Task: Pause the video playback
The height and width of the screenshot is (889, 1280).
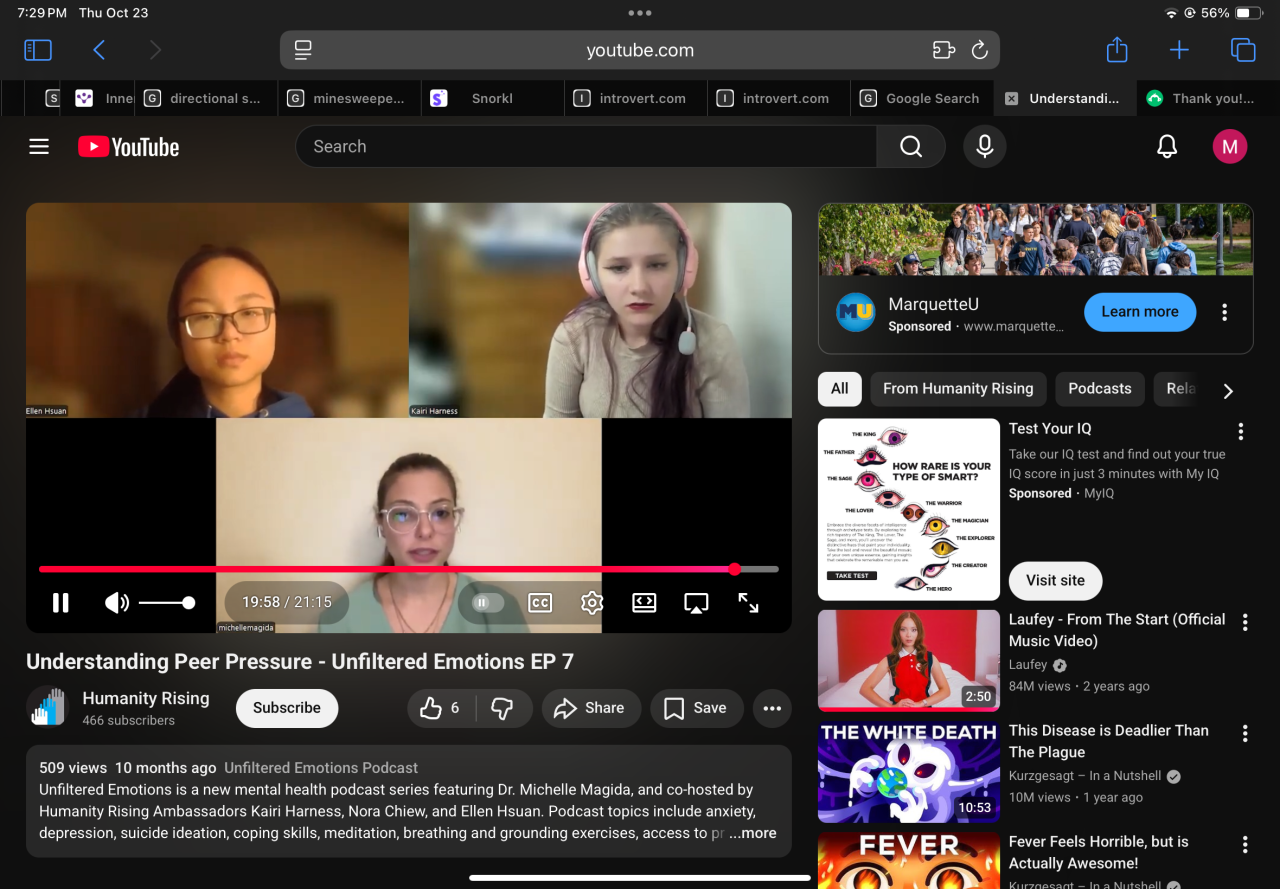Action: (x=61, y=602)
